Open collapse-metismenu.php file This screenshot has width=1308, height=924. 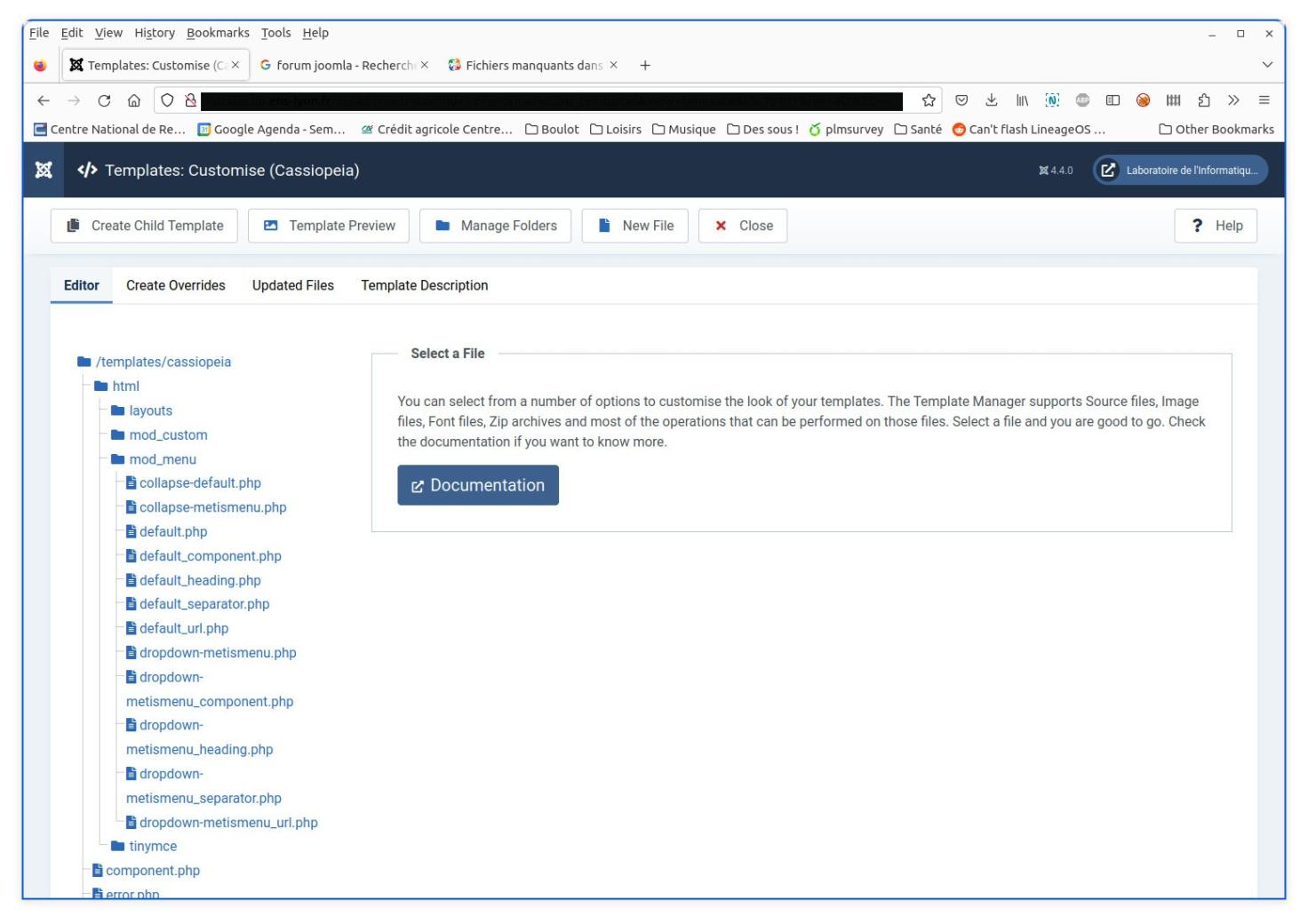(206, 507)
